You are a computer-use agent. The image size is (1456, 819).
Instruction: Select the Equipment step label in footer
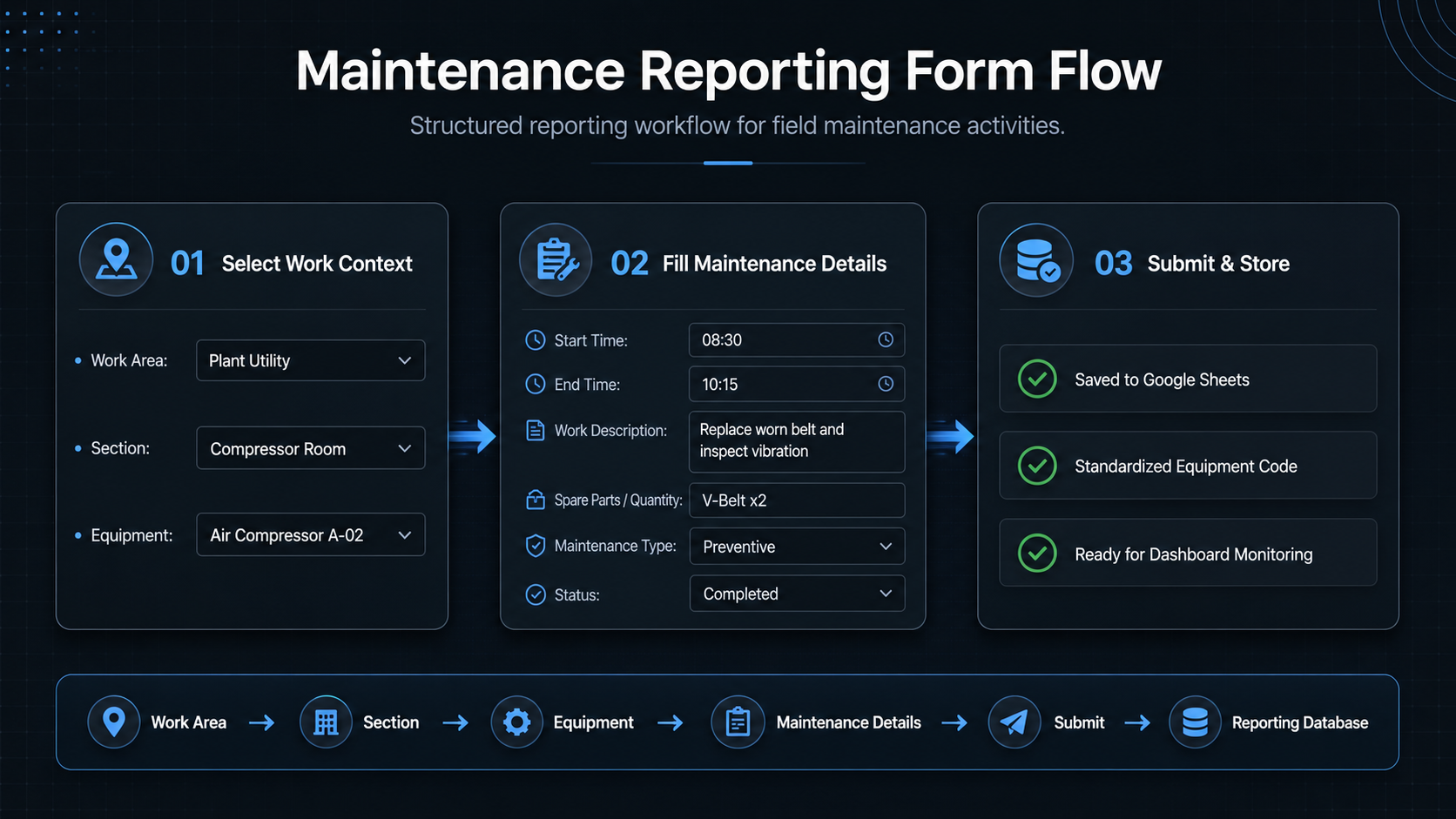point(594,722)
